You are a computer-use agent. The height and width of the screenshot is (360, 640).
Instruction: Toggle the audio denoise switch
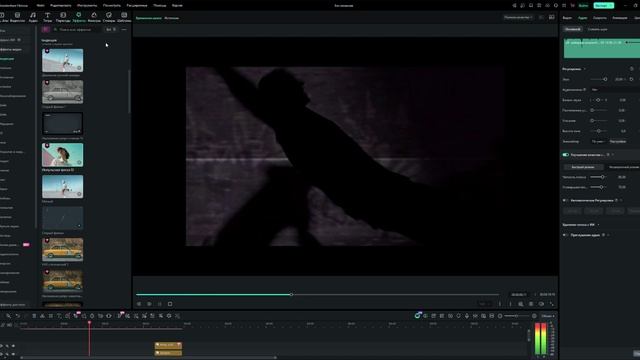566,155
